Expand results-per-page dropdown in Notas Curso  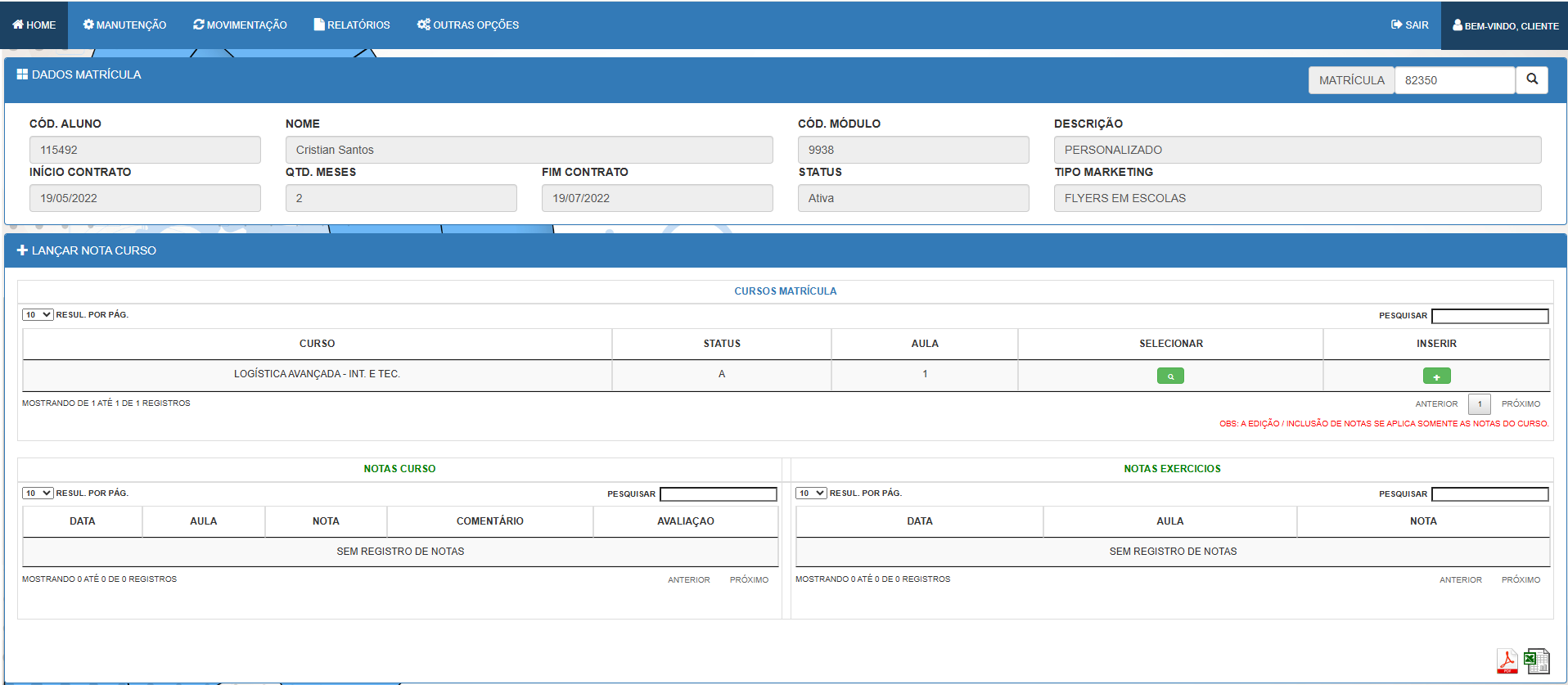[38, 493]
